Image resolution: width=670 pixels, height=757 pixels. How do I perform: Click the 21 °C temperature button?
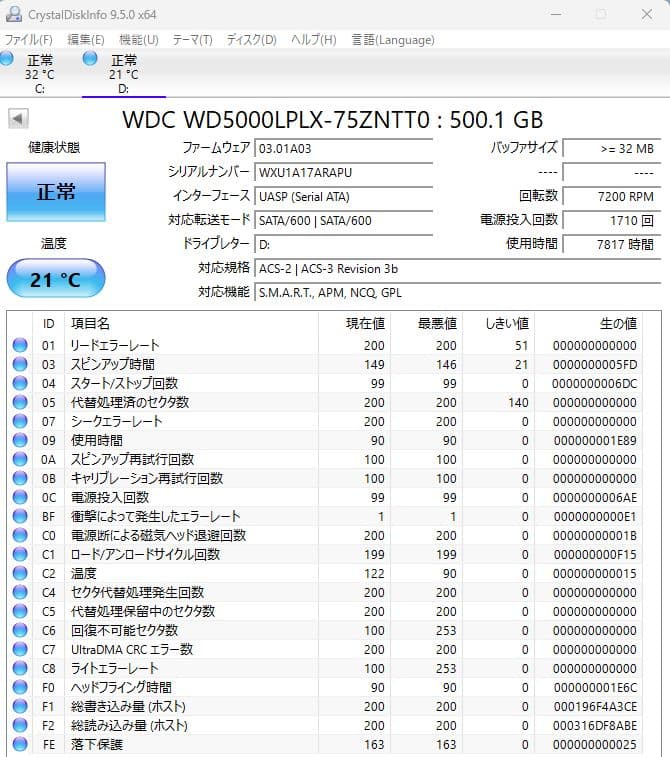(x=56, y=279)
